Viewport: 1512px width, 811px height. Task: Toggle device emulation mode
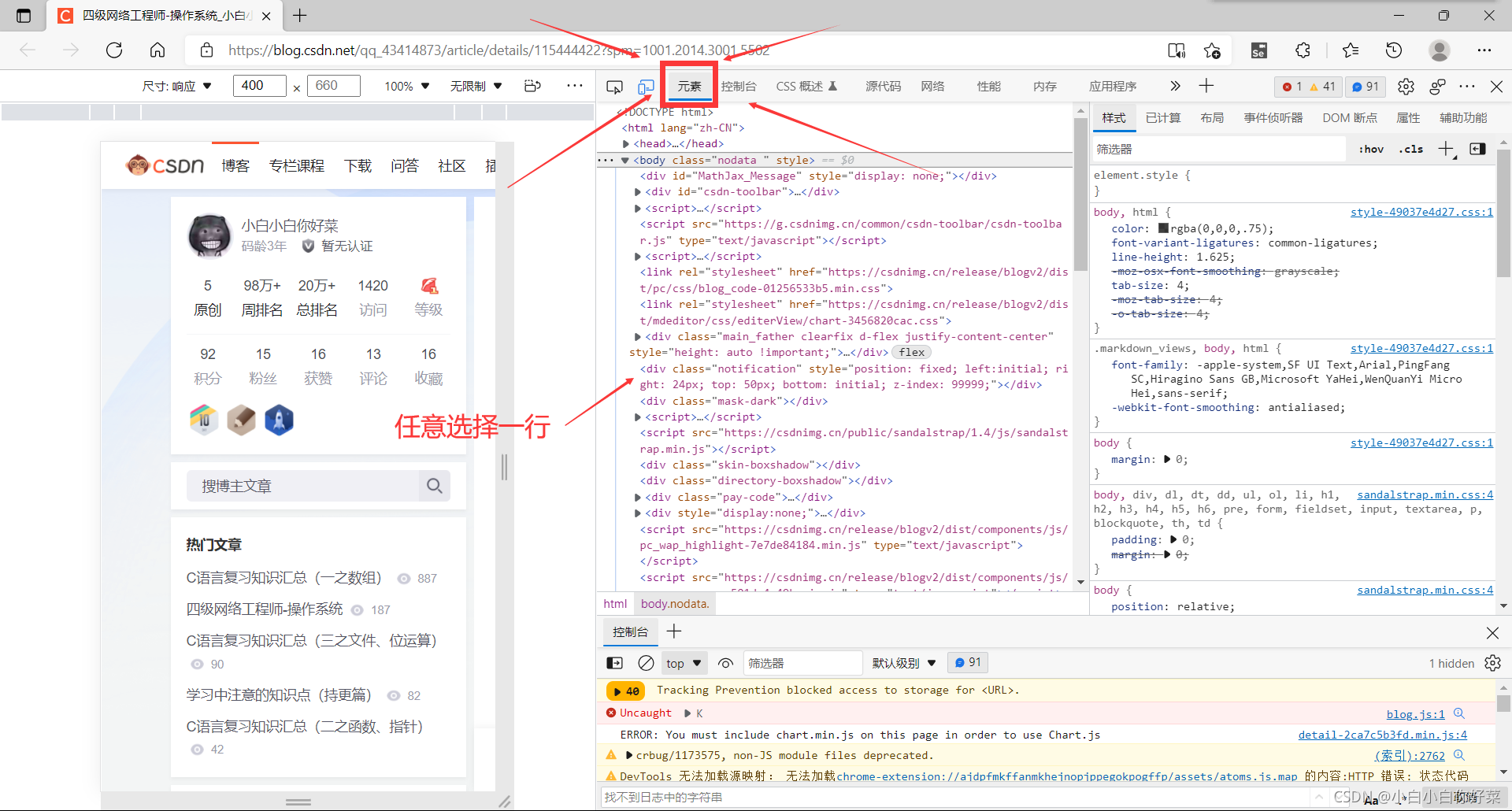coord(646,87)
